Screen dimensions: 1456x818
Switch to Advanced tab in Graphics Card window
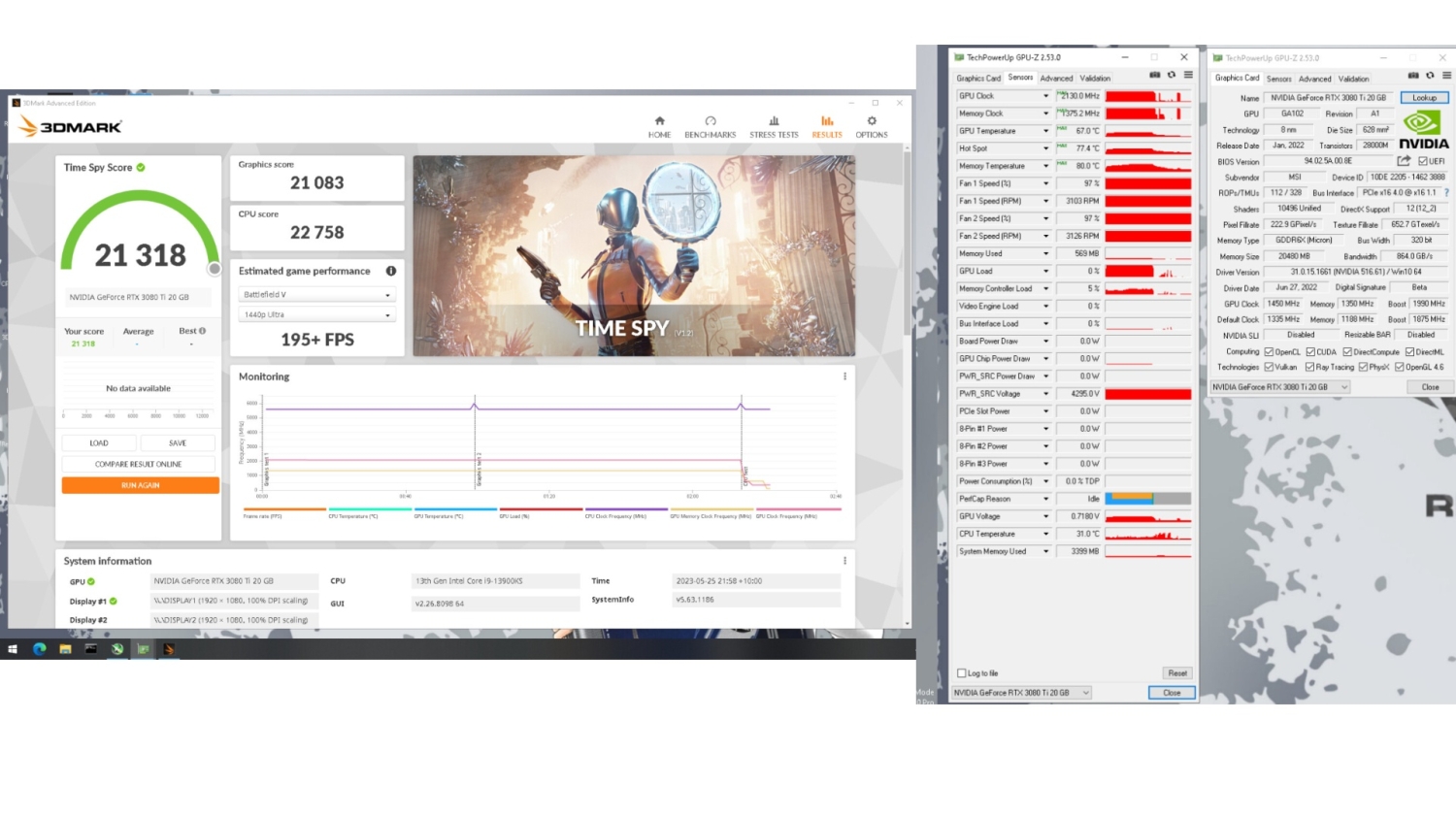click(x=1315, y=79)
